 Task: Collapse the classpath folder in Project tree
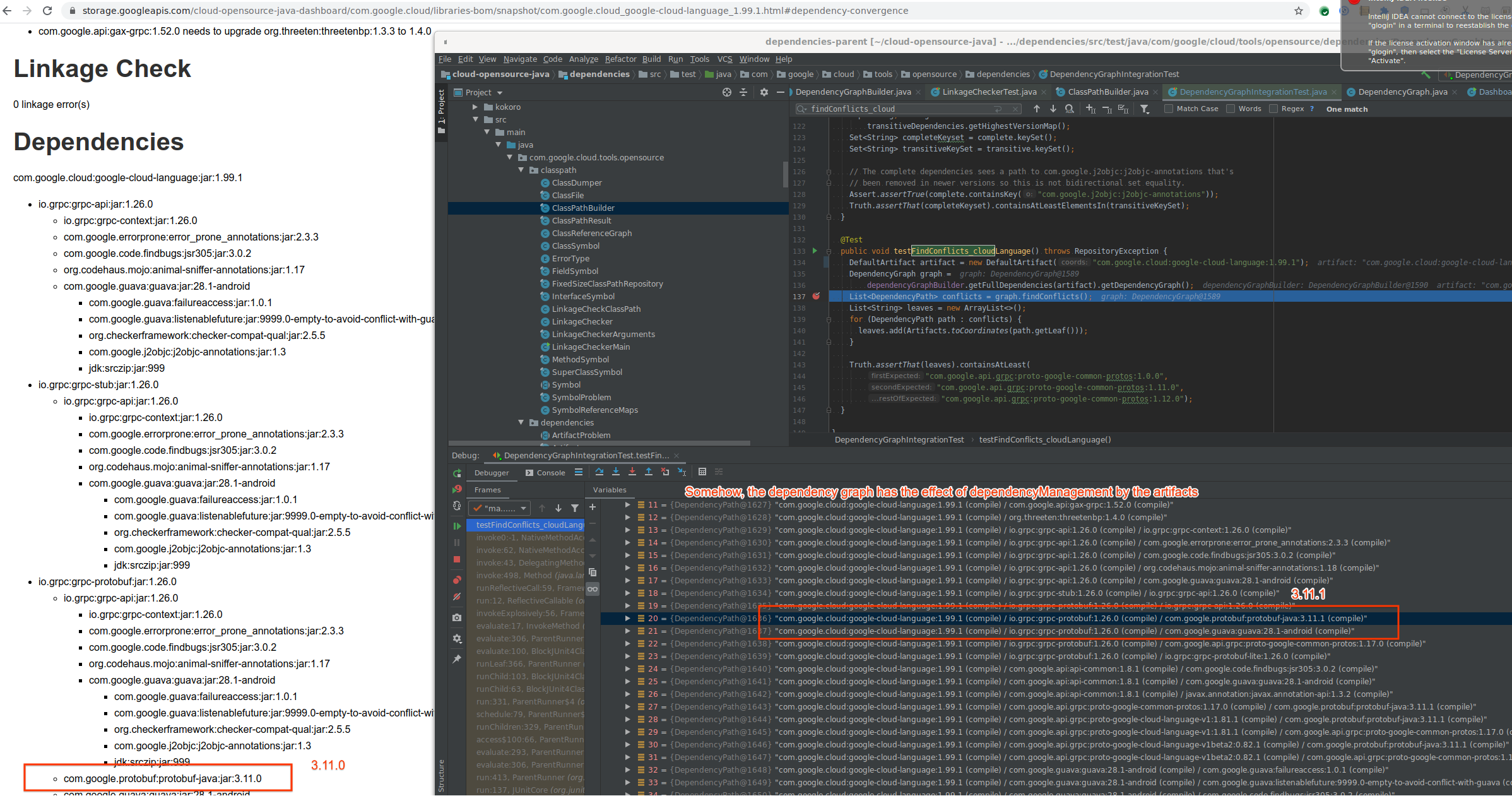tap(521, 170)
